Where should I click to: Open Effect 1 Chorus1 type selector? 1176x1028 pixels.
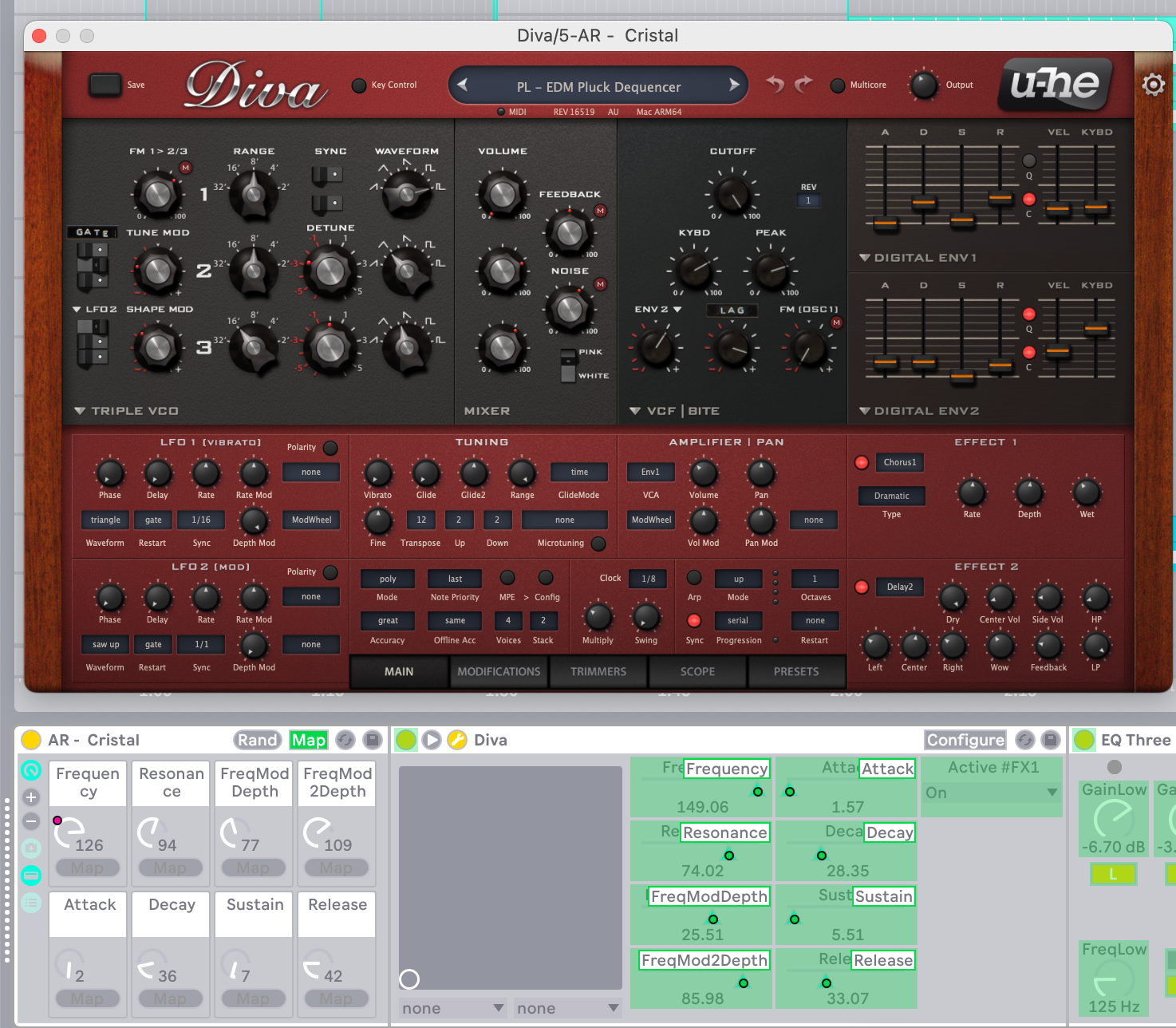click(x=900, y=462)
